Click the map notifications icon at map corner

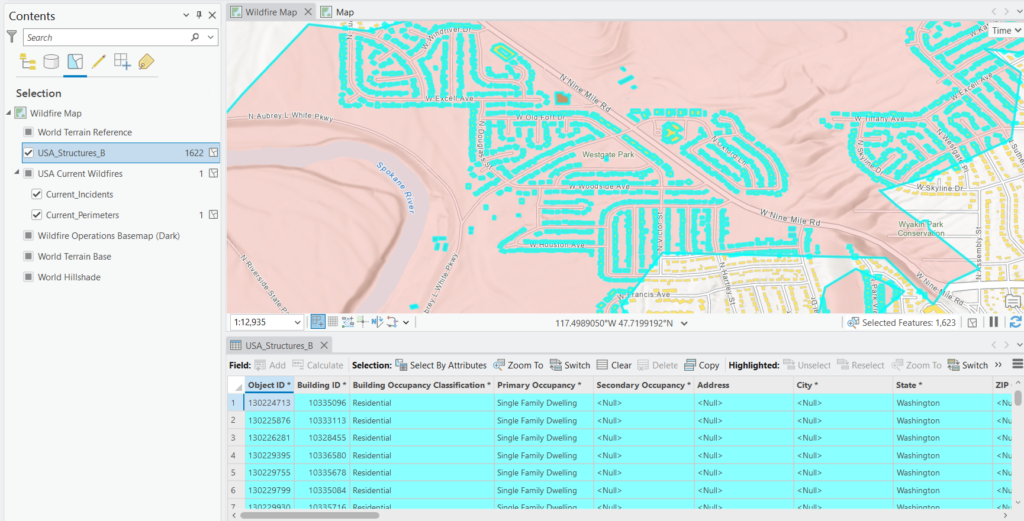tap(1013, 302)
